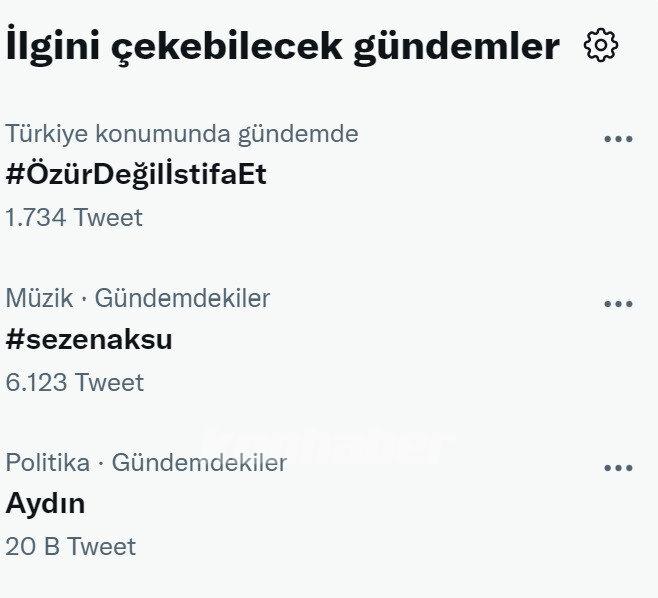Click Gündemdekiler text beside Müzik
This screenshot has height=598, width=658.
click(182, 297)
